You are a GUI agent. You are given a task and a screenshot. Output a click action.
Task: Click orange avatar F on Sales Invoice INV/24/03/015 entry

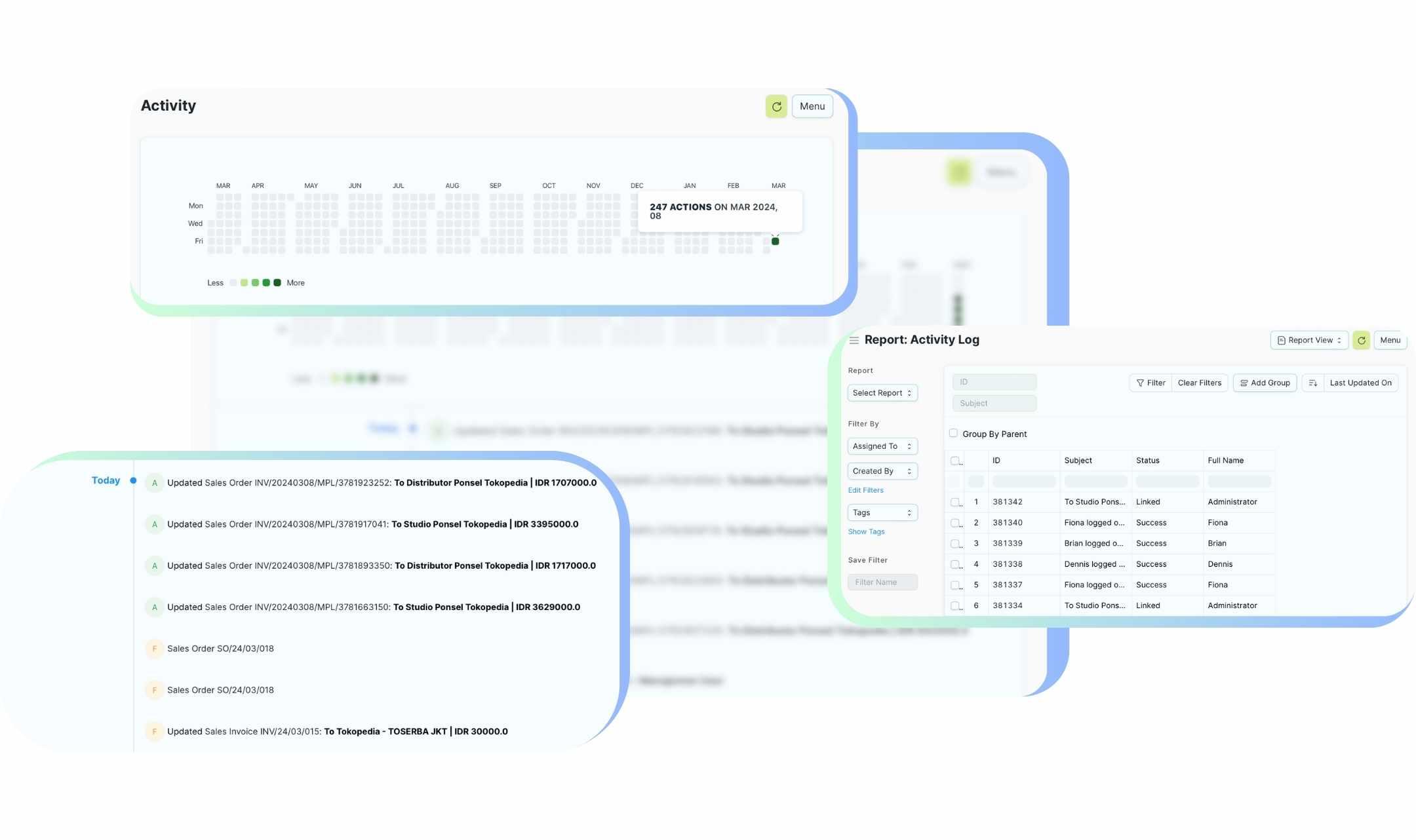[x=155, y=732]
